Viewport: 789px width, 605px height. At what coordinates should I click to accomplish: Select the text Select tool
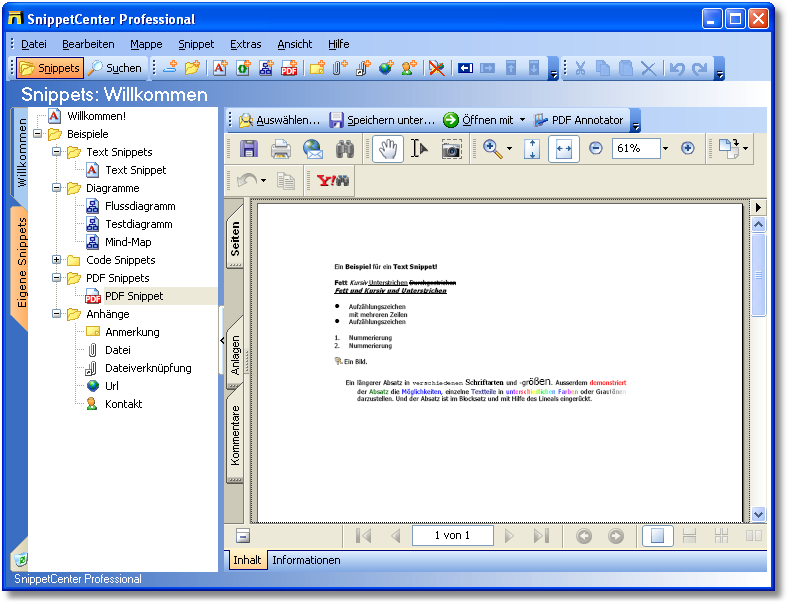(419, 149)
